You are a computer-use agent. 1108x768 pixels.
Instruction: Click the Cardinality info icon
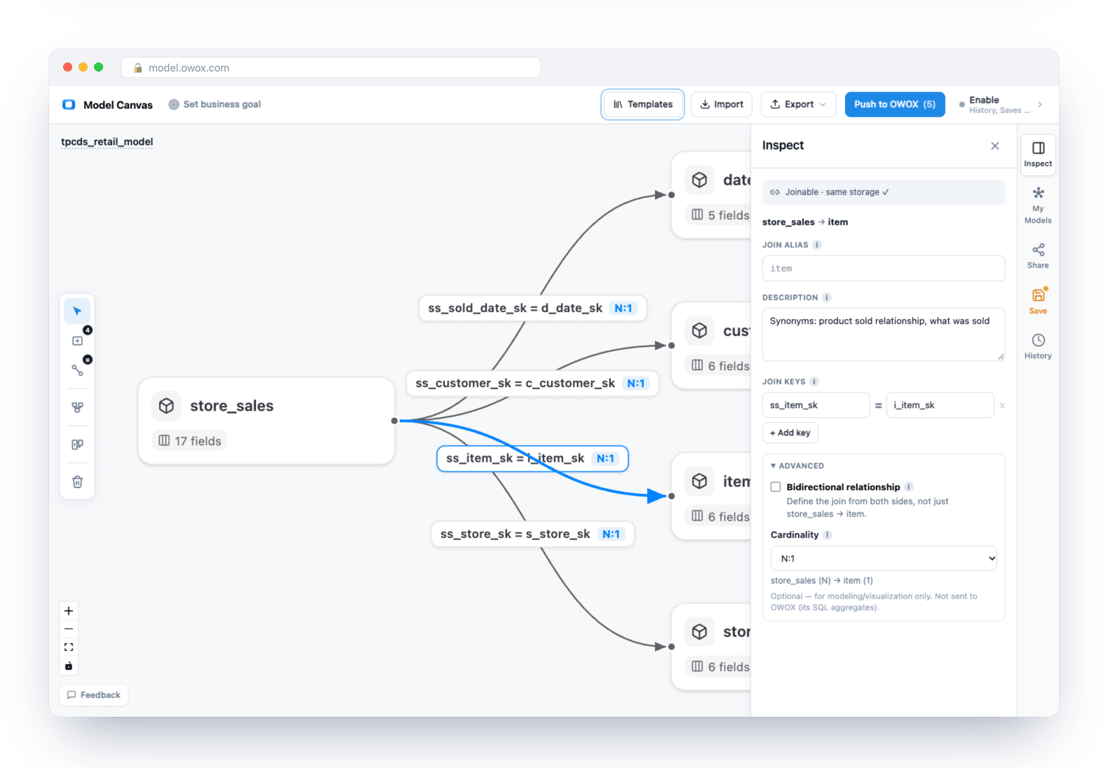[827, 535]
